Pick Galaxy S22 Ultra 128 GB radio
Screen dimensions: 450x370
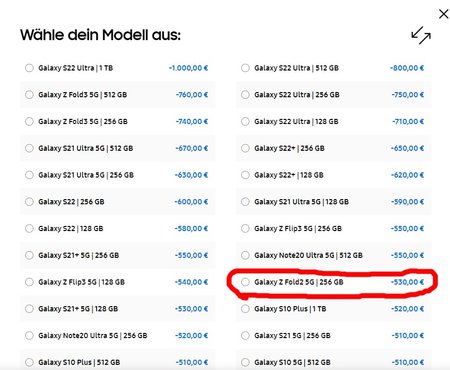(245, 121)
